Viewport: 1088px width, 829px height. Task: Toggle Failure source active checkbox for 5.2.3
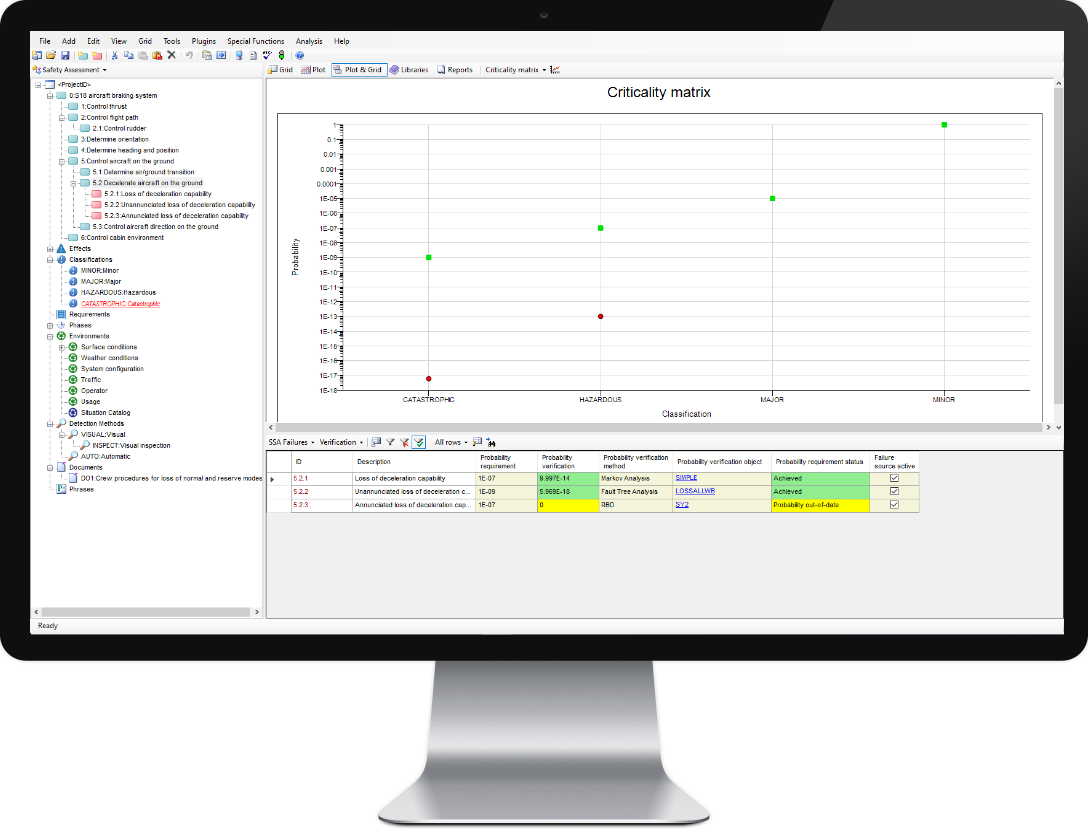(x=894, y=505)
